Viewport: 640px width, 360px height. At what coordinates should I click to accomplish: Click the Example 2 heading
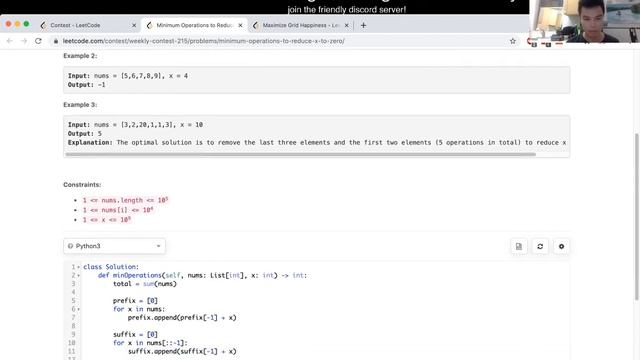(x=80, y=56)
